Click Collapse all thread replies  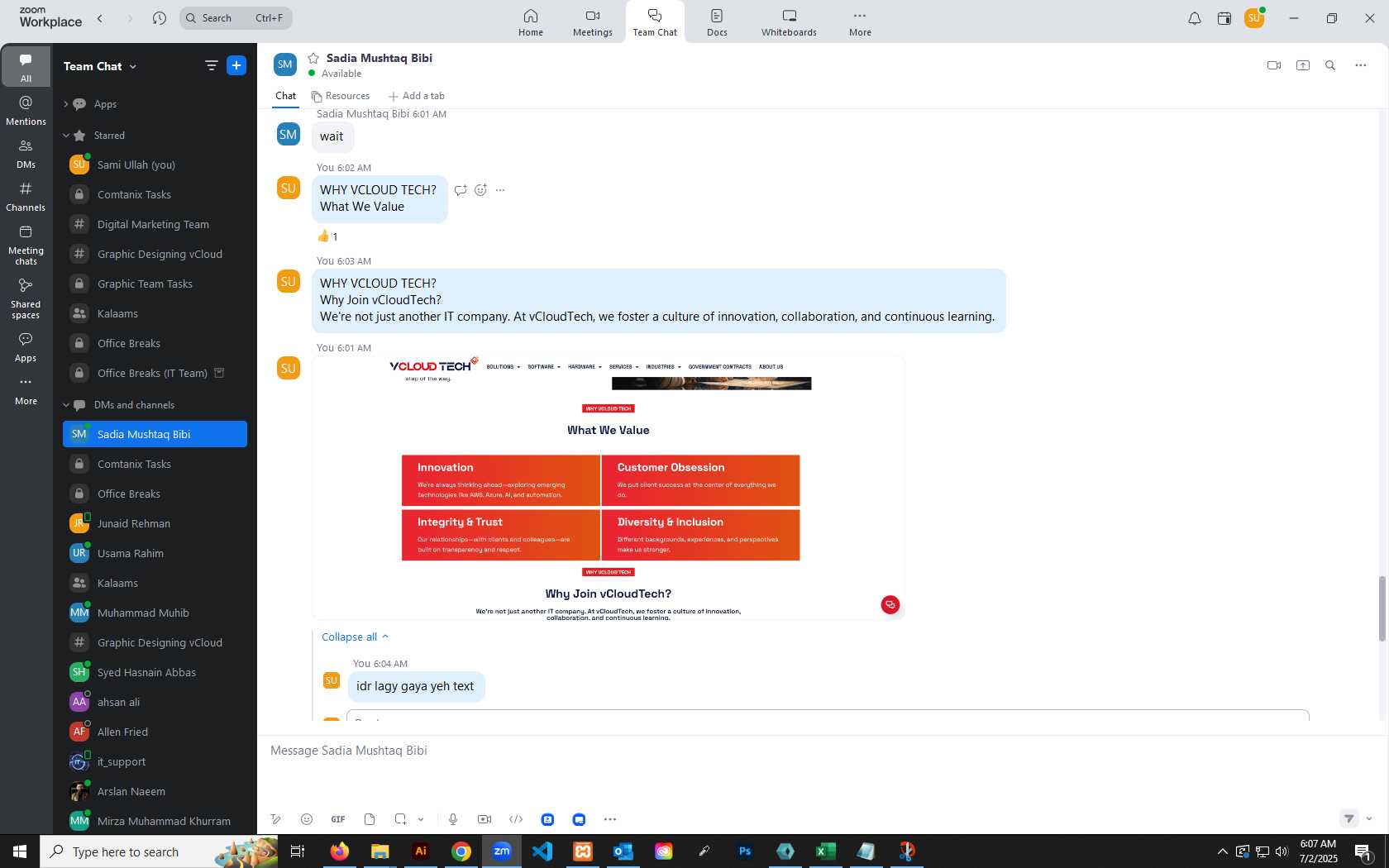point(355,637)
